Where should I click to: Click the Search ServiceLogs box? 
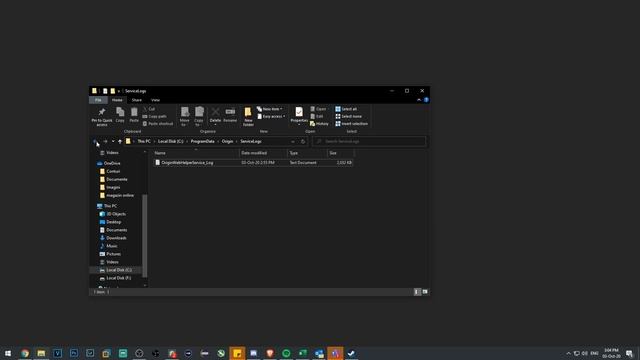[x=369, y=141]
